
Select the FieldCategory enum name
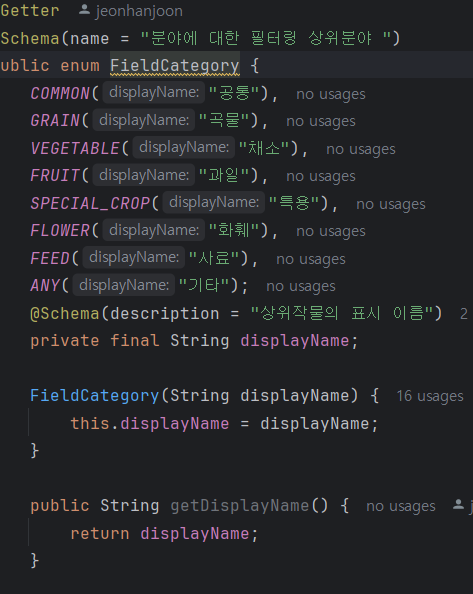[175, 66]
